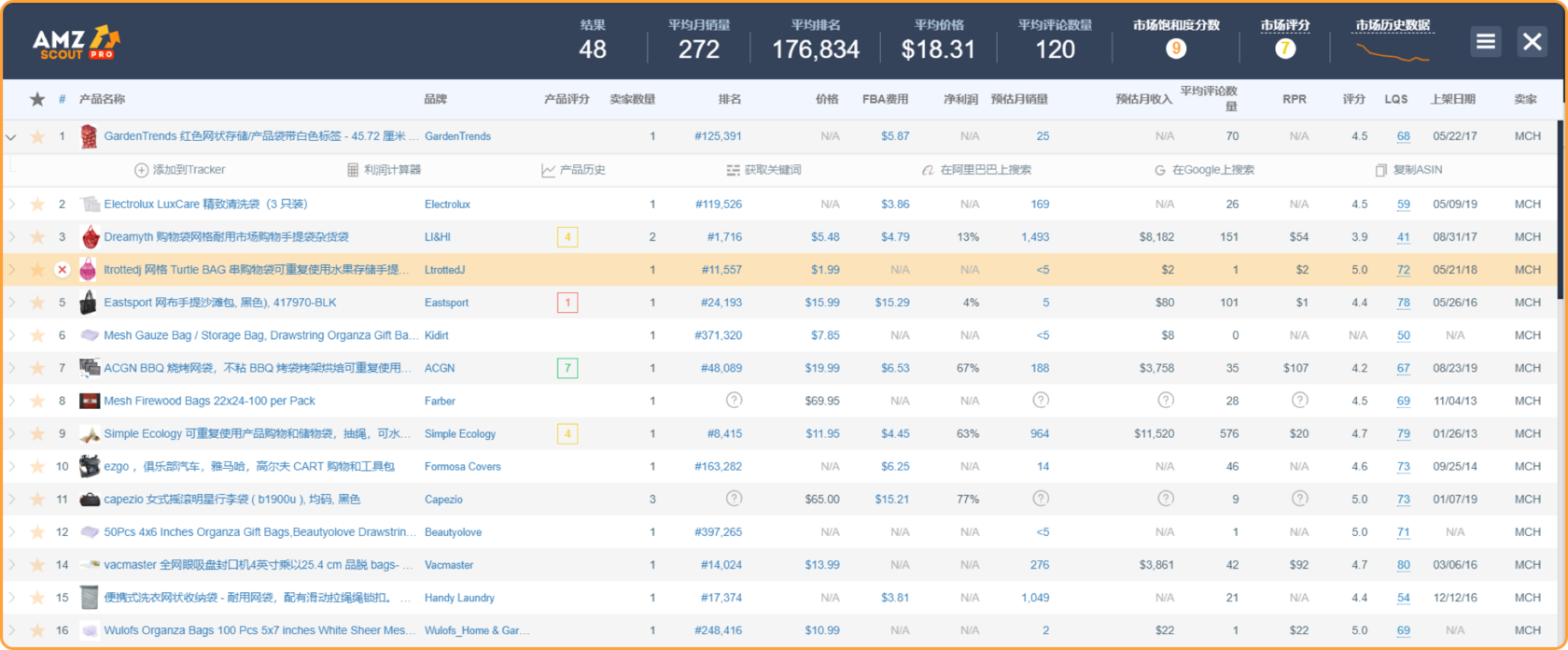Click the GardenTrends product thumbnail
The width and height of the screenshot is (1568, 650).
click(89, 136)
